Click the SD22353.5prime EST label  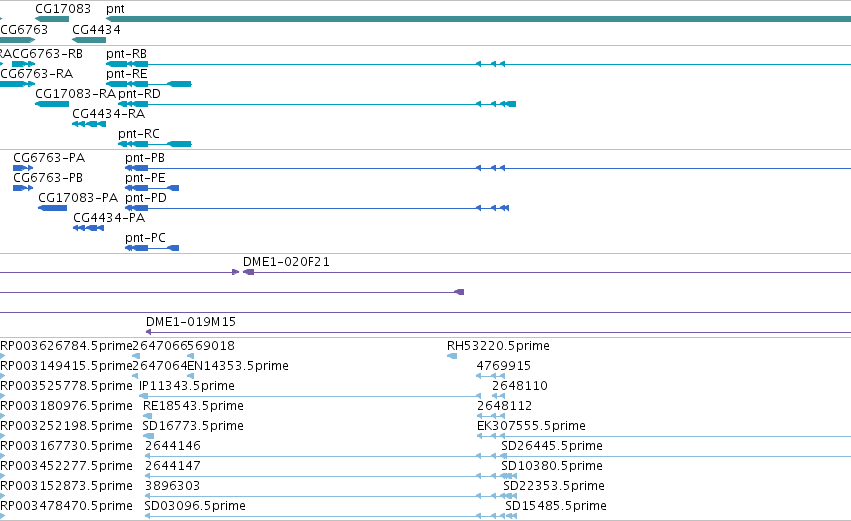pyautogui.click(x=554, y=486)
